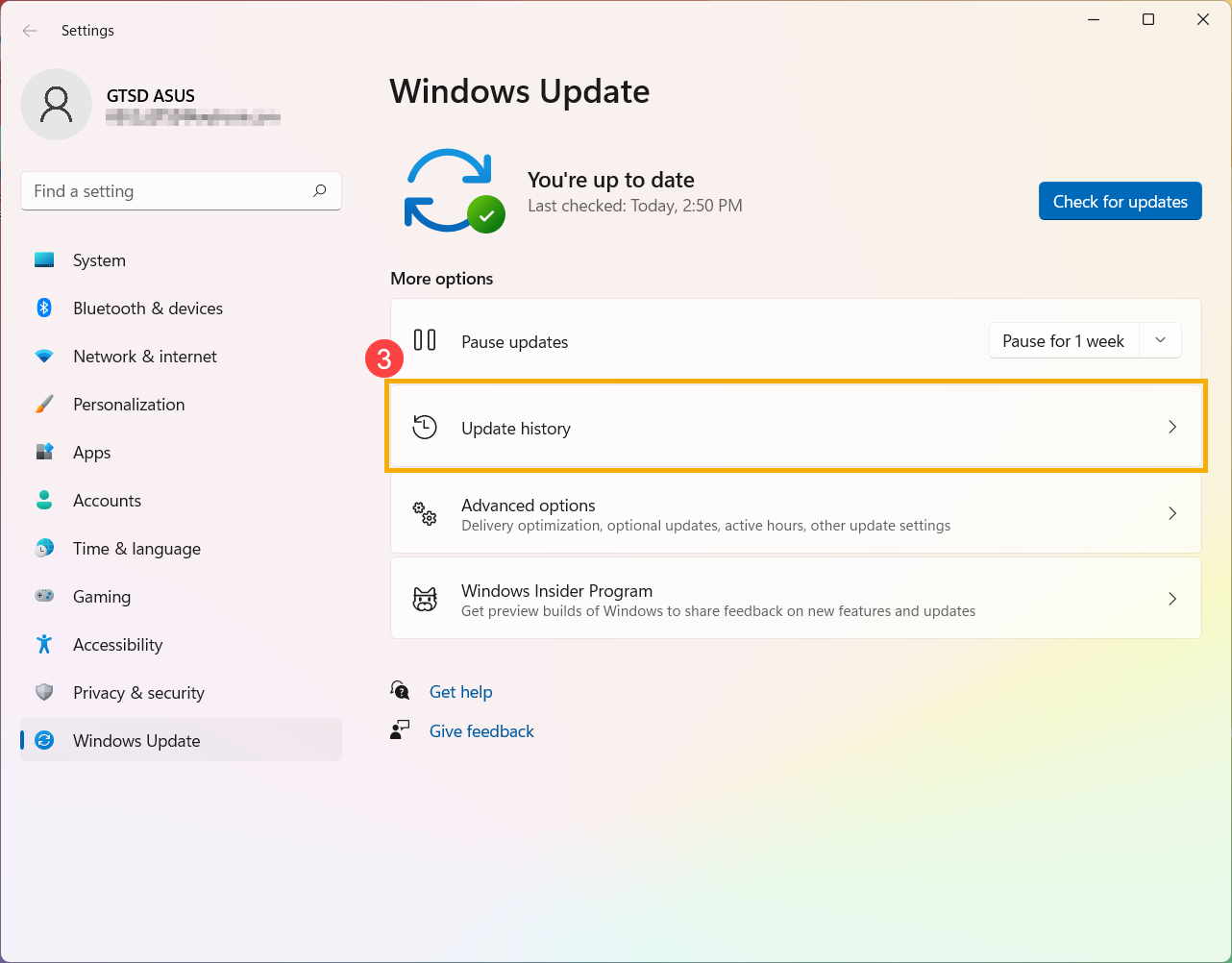Click Pause for 1 week button
1232x963 pixels.
pos(1064,340)
